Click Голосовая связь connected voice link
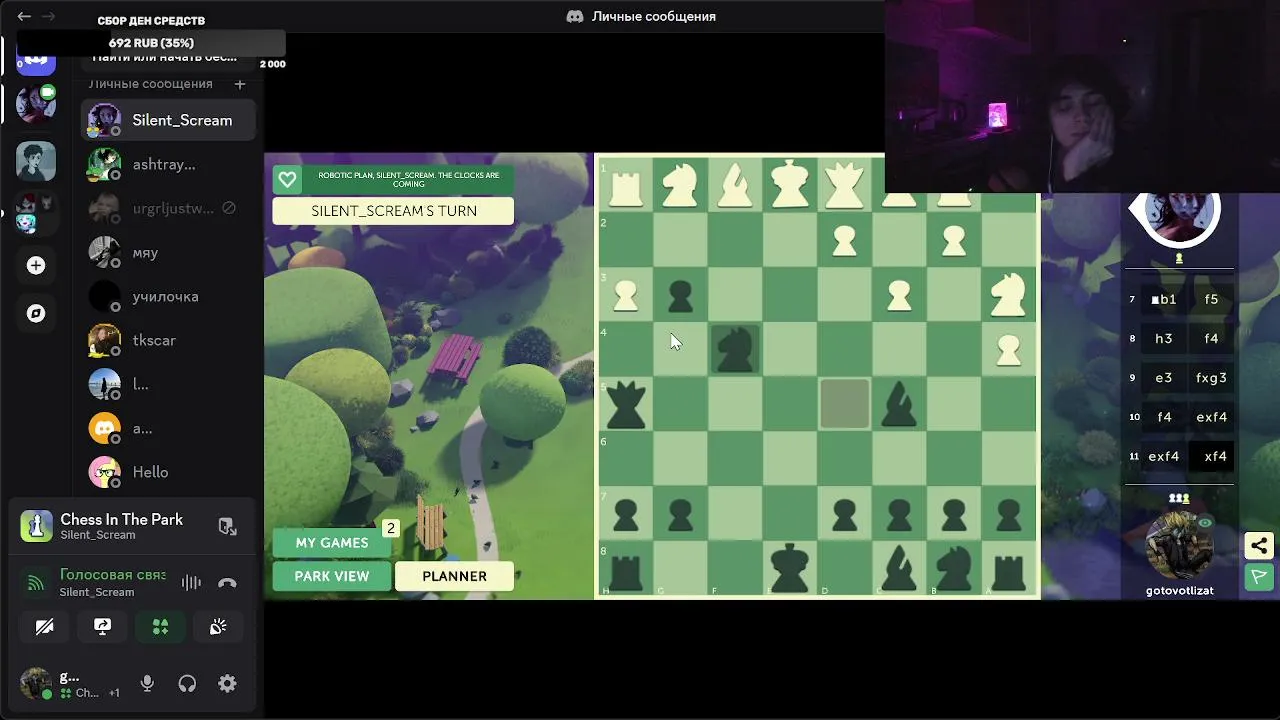Image resolution: width=1280 pixels, height=720 pixels. [x=112, y=575]
